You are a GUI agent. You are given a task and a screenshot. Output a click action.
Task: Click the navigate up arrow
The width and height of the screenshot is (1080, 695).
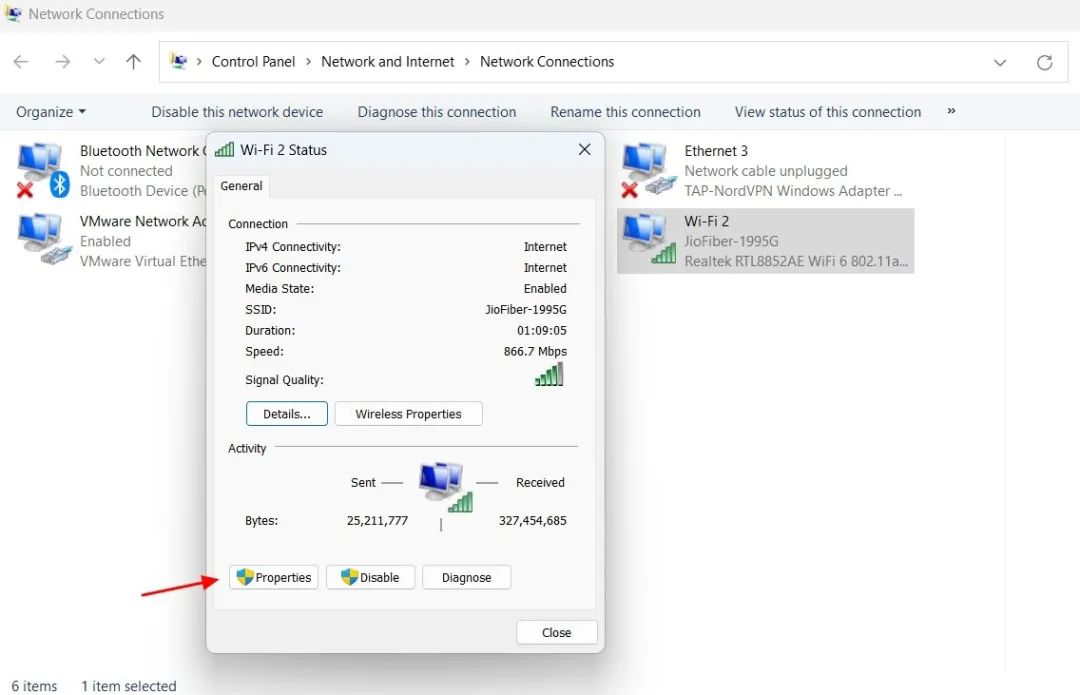coord(133,61)
